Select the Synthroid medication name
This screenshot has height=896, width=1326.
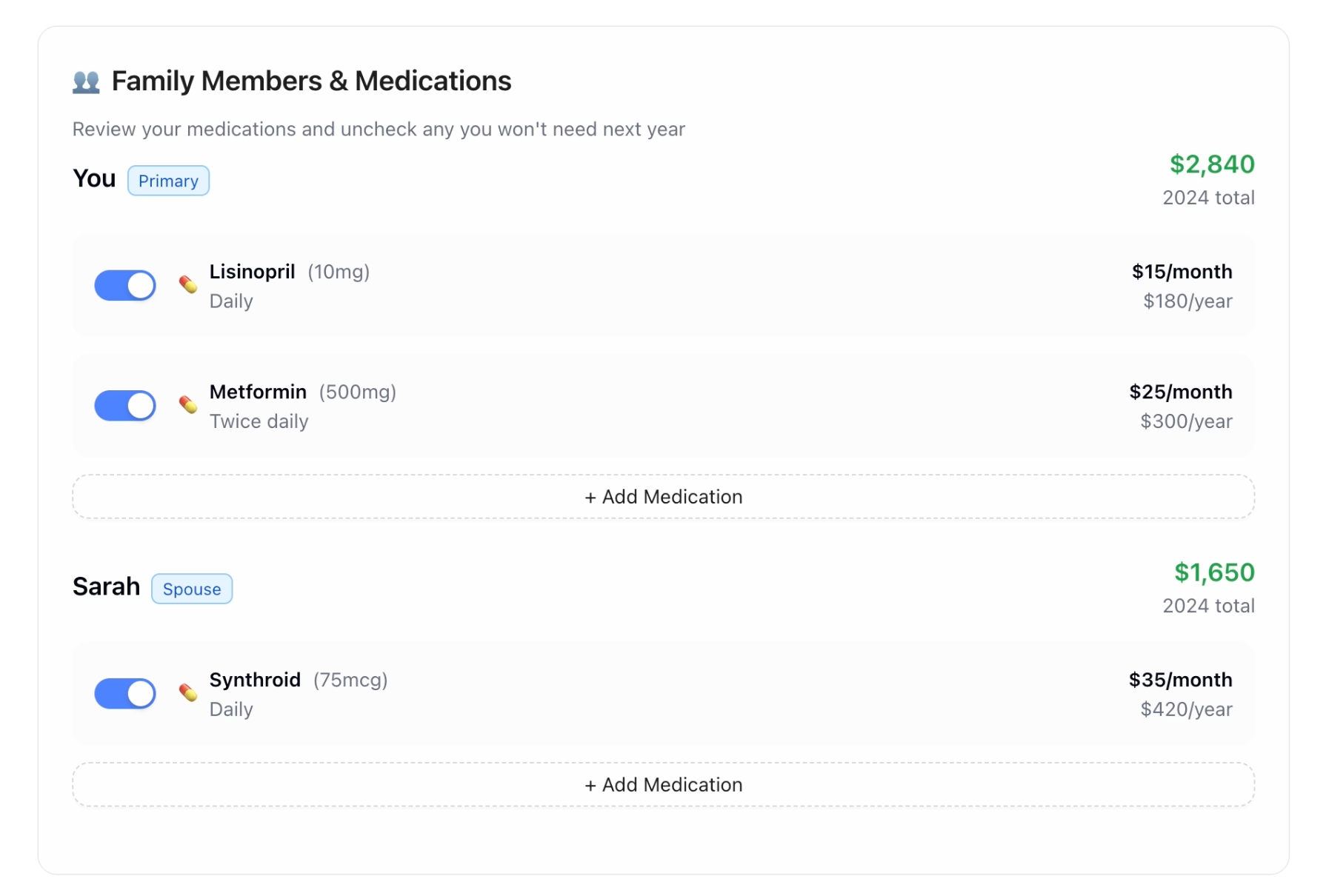click(255, 680)
